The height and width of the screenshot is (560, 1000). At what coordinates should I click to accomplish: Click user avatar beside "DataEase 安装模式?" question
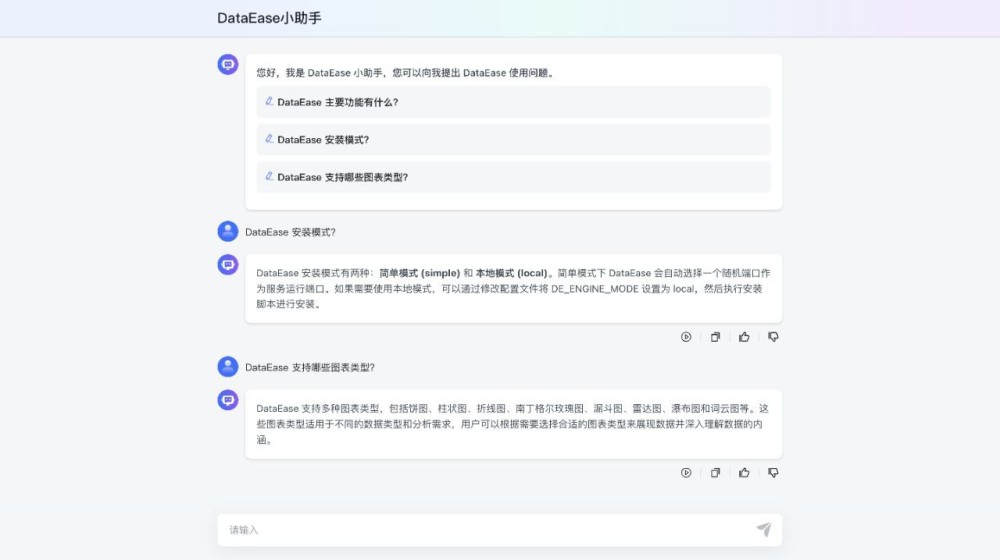coord(228,231)
